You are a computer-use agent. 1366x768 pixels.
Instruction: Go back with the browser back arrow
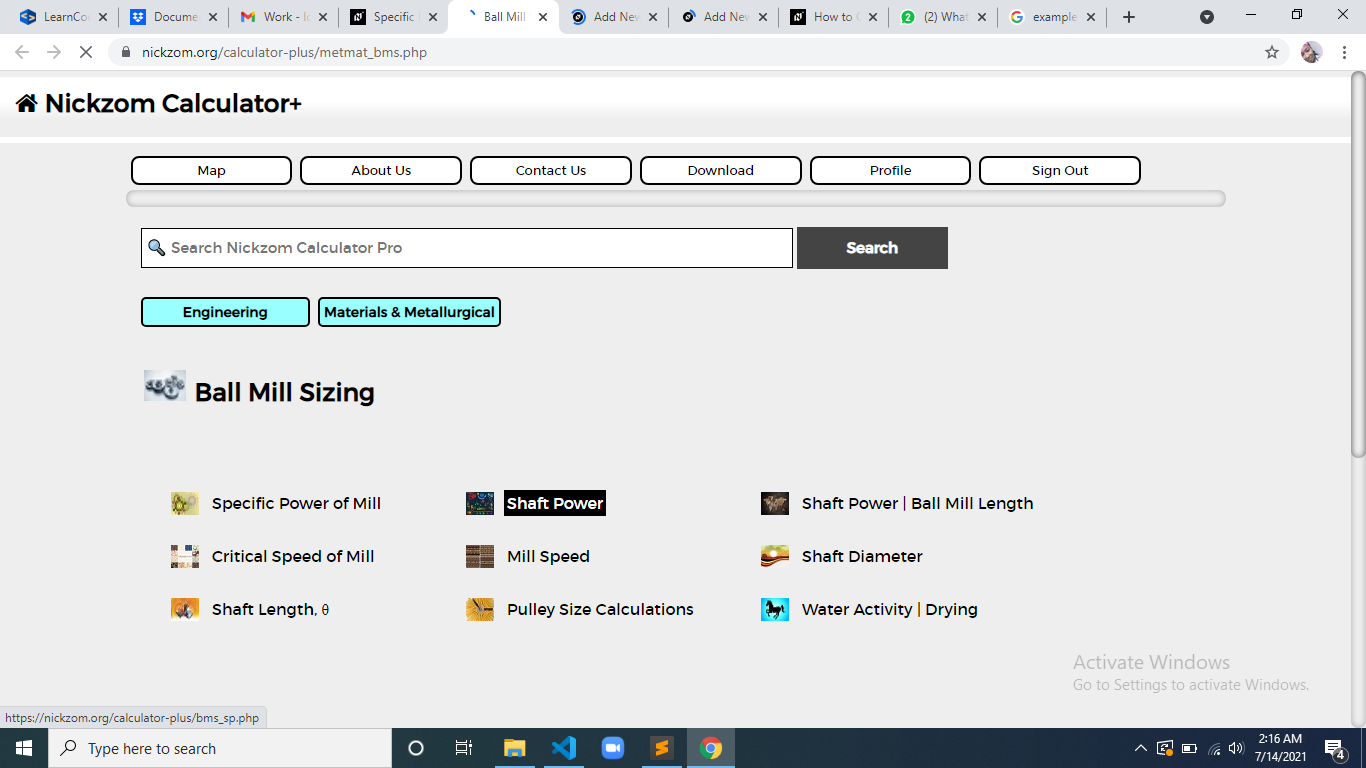click(x=22, y=52)
